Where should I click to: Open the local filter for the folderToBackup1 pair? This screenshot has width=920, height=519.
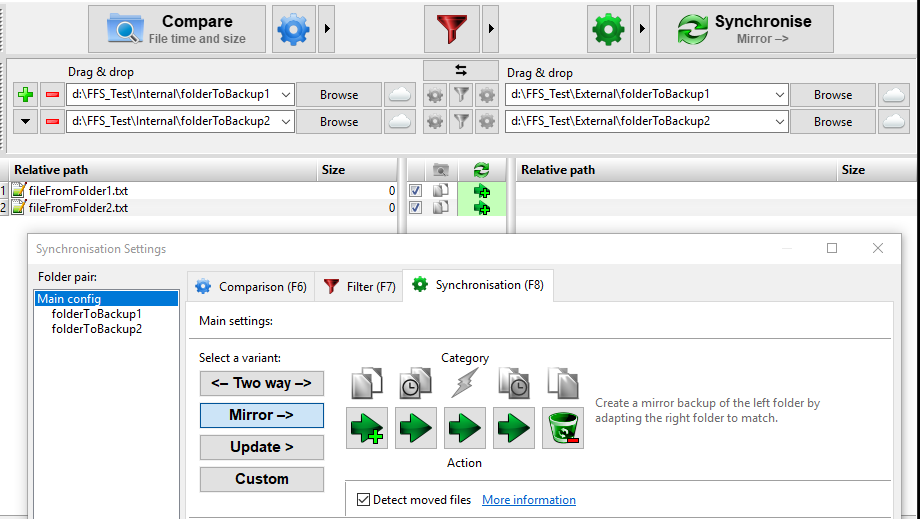point(461,94)
